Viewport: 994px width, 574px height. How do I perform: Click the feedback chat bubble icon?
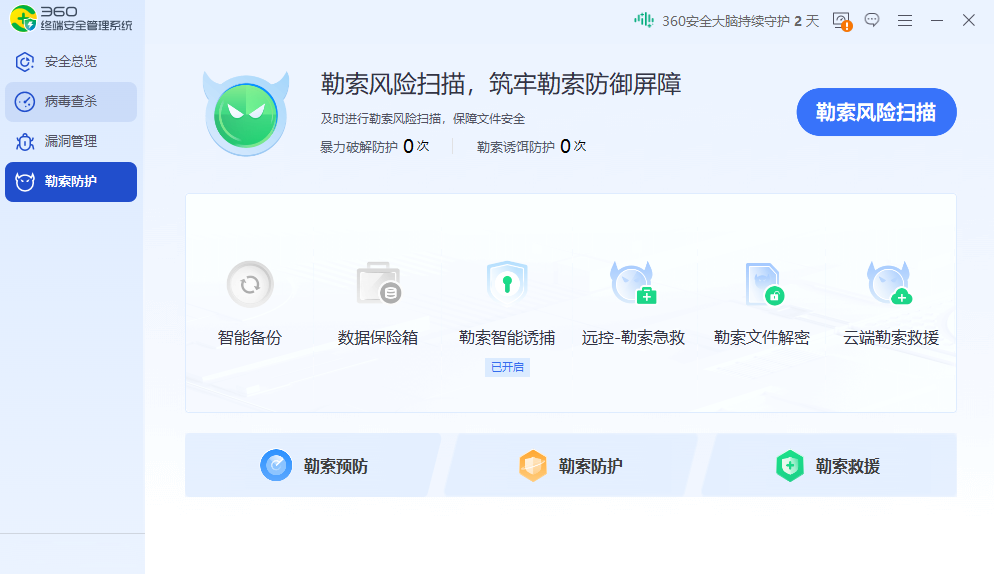tap(872, 20)
